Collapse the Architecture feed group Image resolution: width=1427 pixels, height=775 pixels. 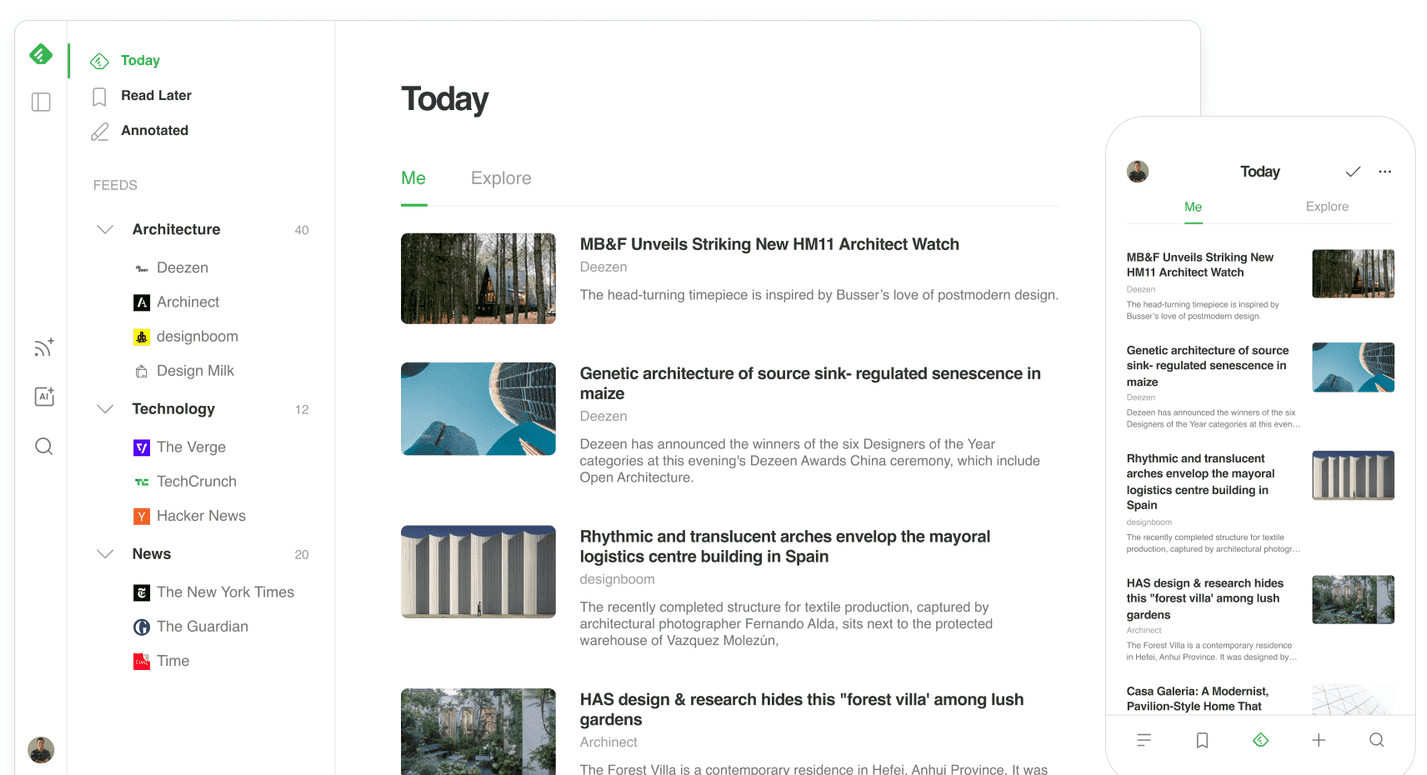(105, 230)
